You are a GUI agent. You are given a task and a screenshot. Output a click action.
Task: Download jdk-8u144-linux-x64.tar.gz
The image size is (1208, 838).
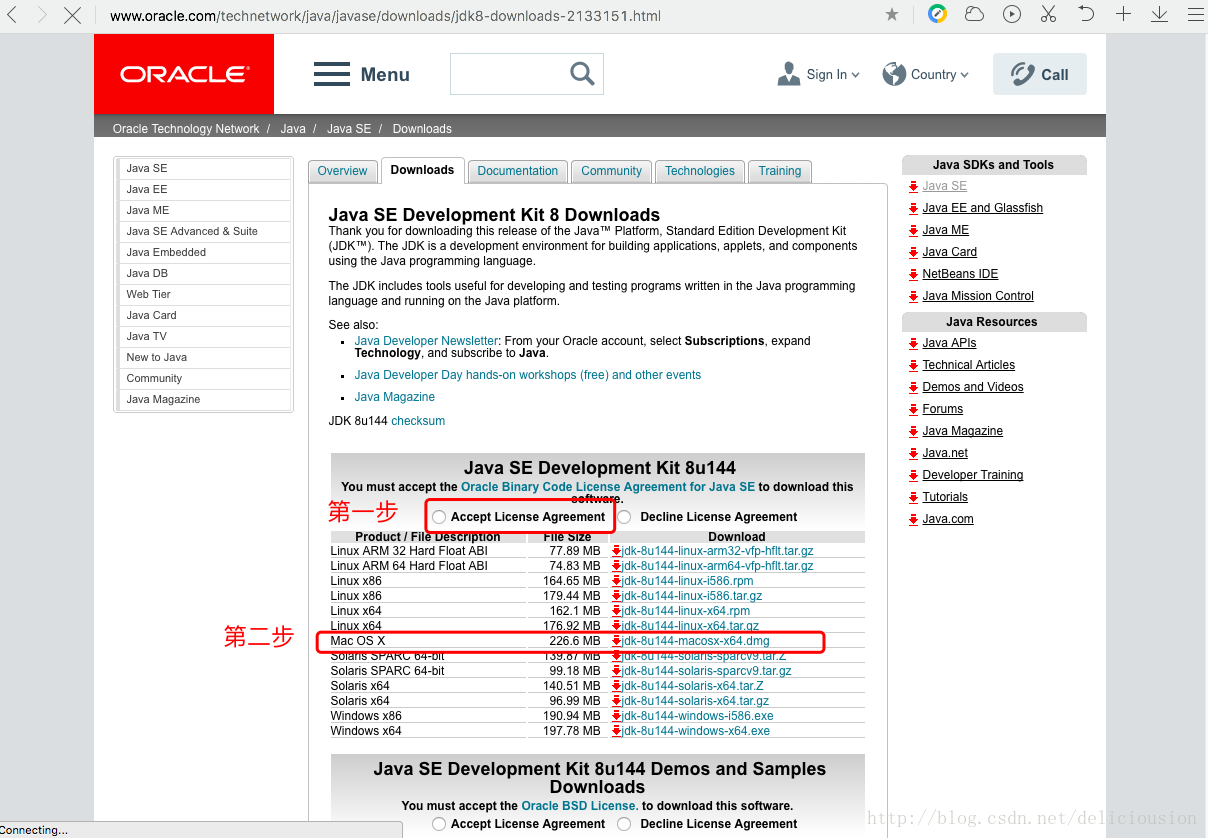tap(690, 626)
